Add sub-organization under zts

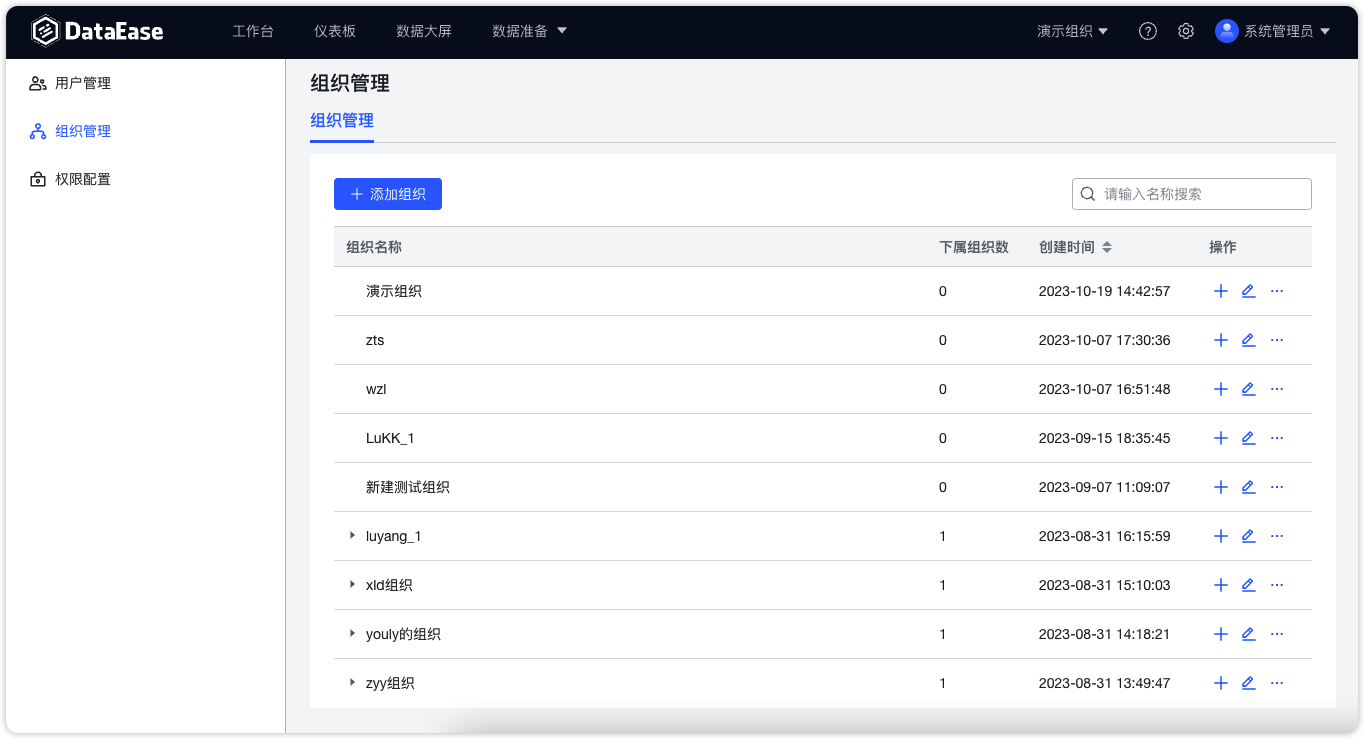click(x=1220, y=340)
